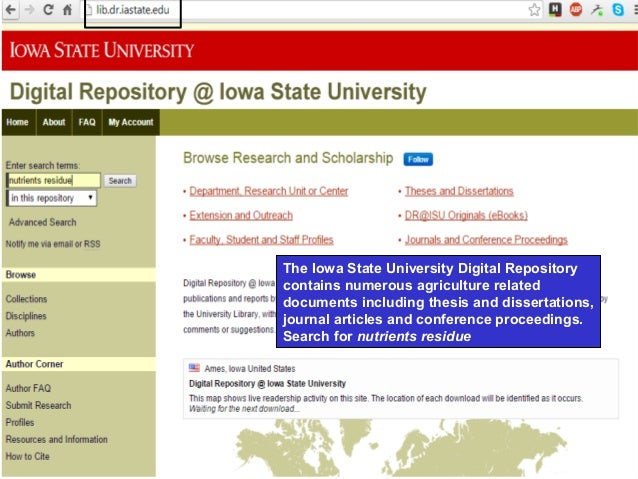Click the 'Ames, Iowa United States' text
This screenshot has width=638, height=479.
pos(250,369)
